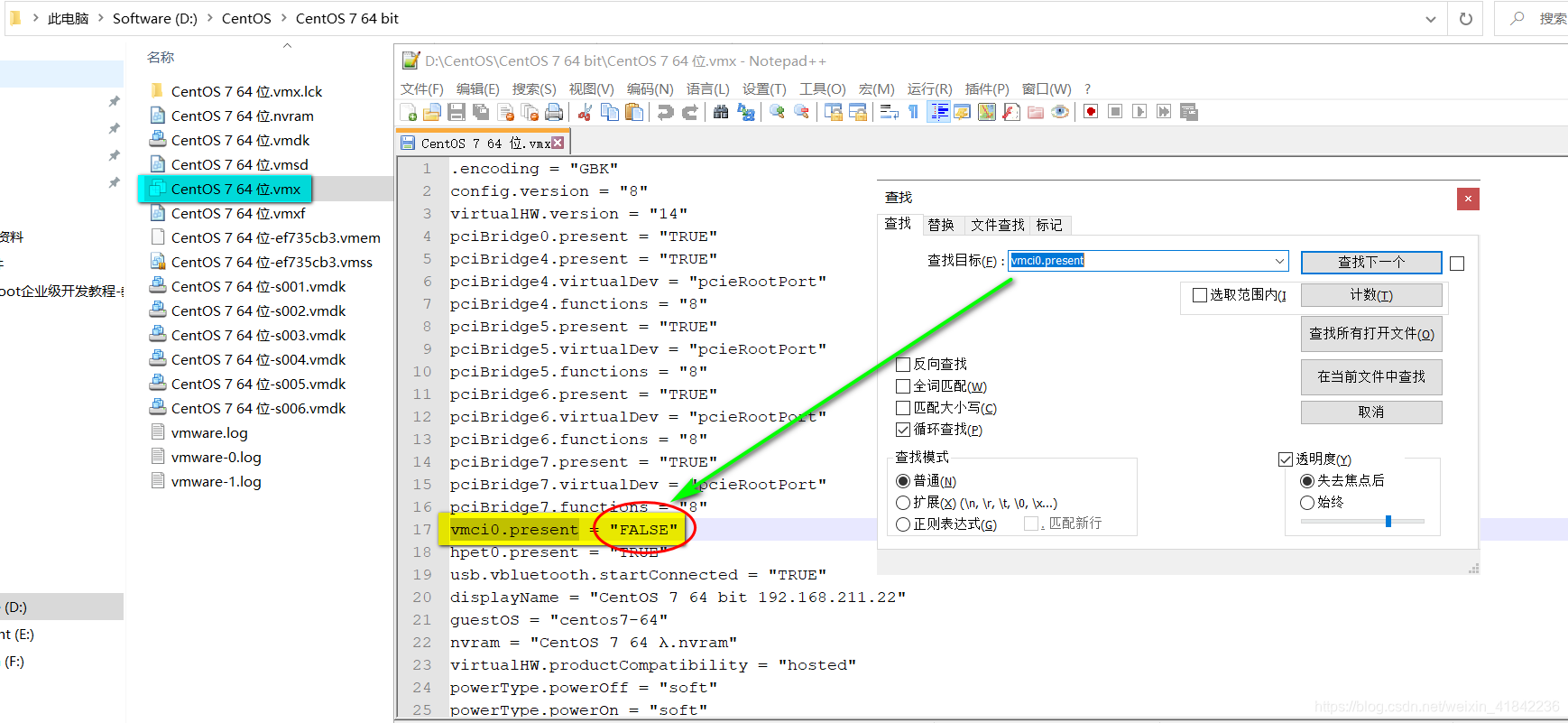Click the 取消 button
This screenshot has height=723, width=1568.
pos(1371,412)
